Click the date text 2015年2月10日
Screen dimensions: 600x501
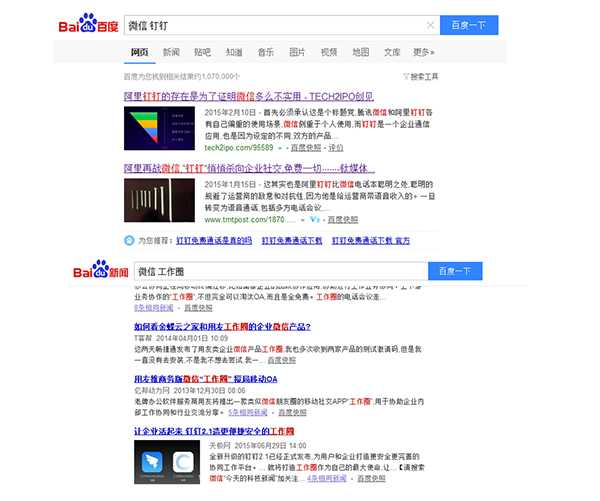pos(230,113)
